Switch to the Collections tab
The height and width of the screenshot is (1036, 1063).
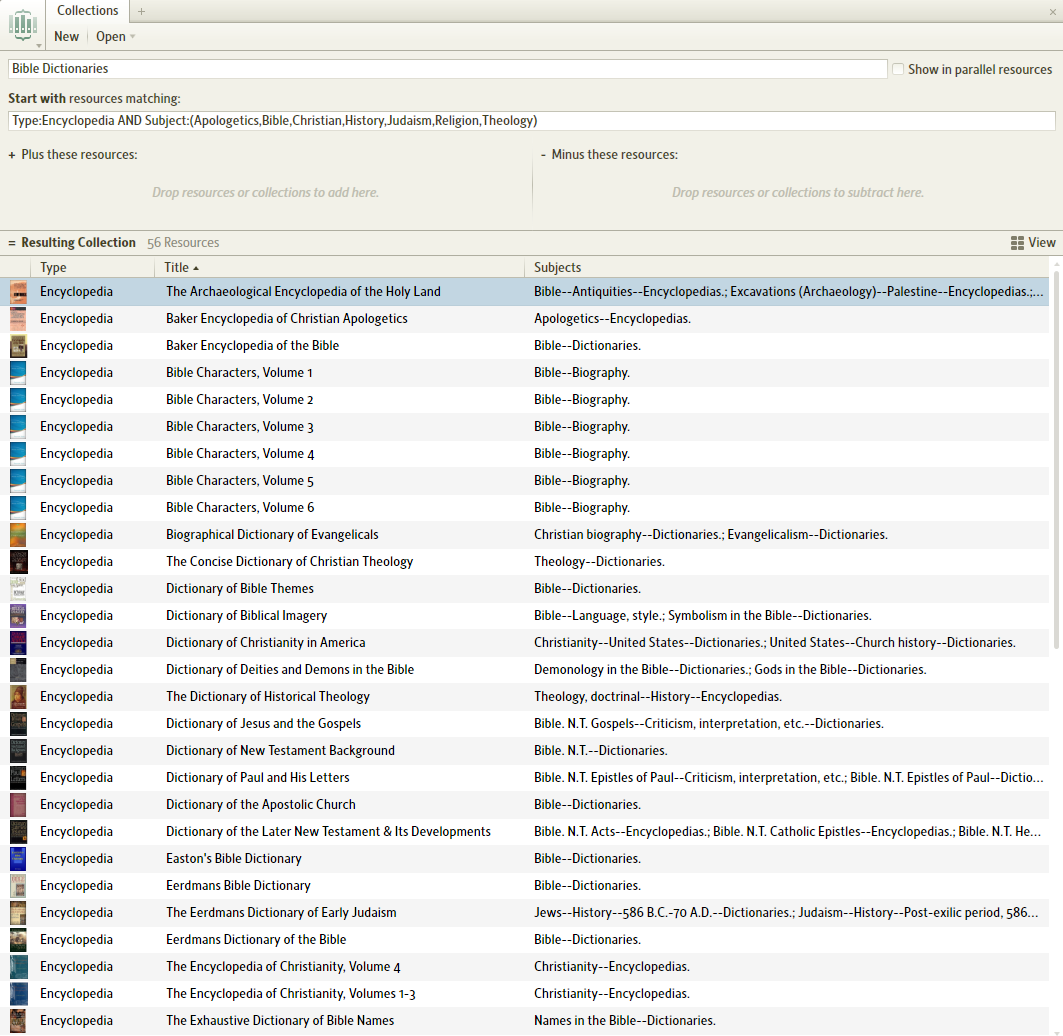coord(87,11)
